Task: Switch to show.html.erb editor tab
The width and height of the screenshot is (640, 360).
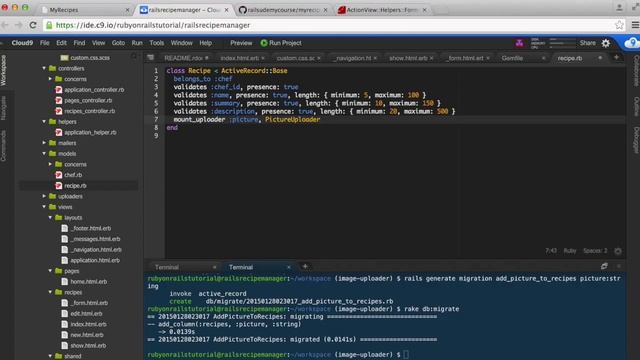Action: point(408,58)
